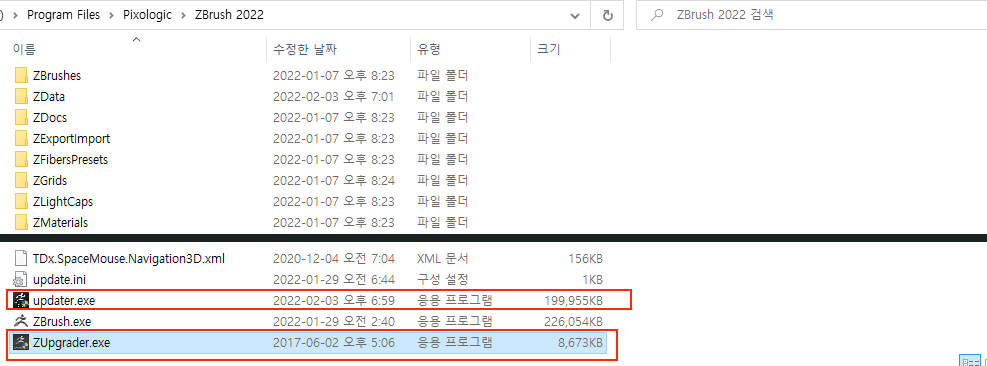Click ZBrush.exe date 2022-01-29 오전 2:40
Viewport: 987px width, 366px height.
tap(334, 321)
